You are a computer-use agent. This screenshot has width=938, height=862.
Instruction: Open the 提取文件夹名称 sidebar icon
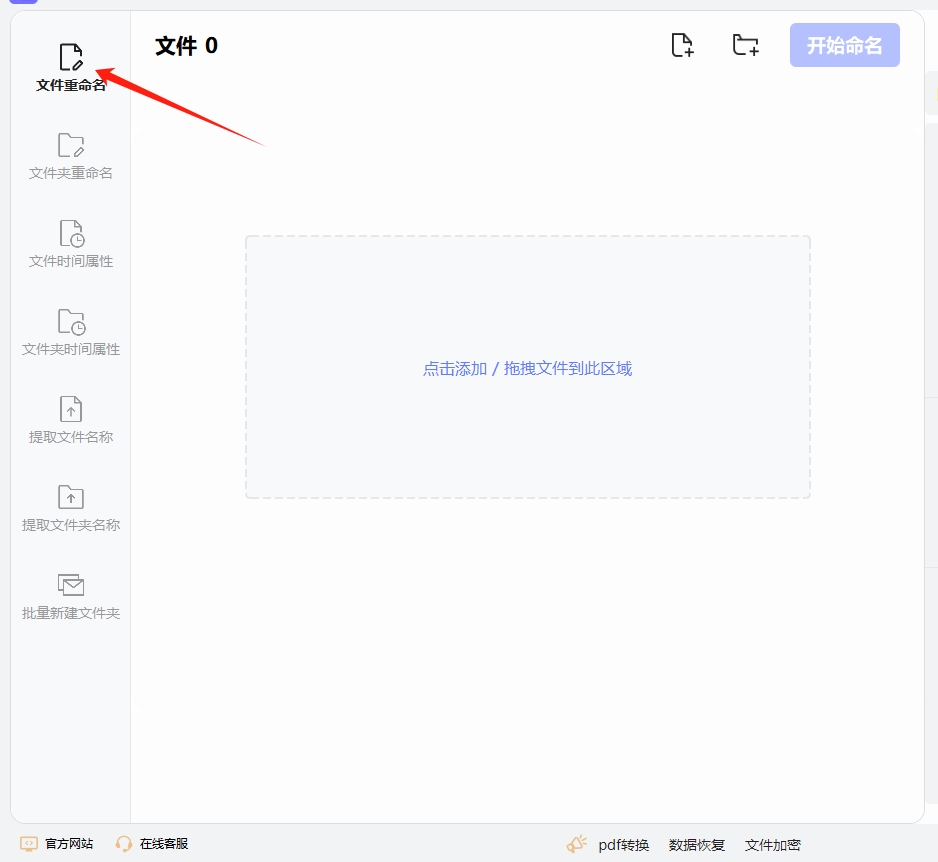71,497
